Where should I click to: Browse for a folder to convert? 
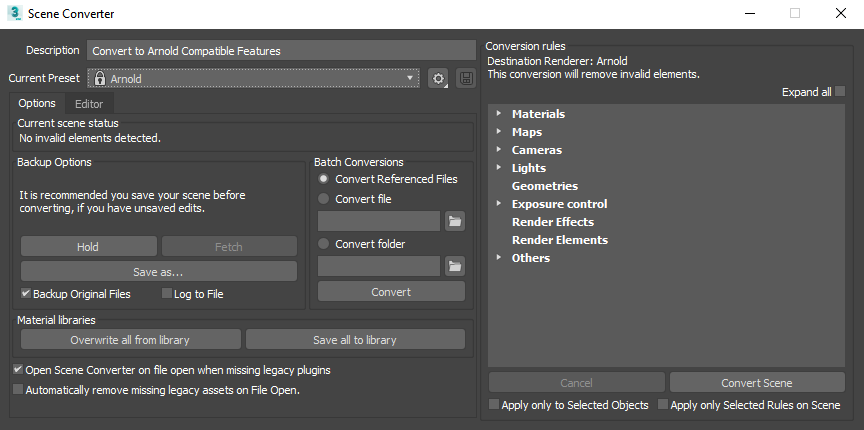coord(455,266)
